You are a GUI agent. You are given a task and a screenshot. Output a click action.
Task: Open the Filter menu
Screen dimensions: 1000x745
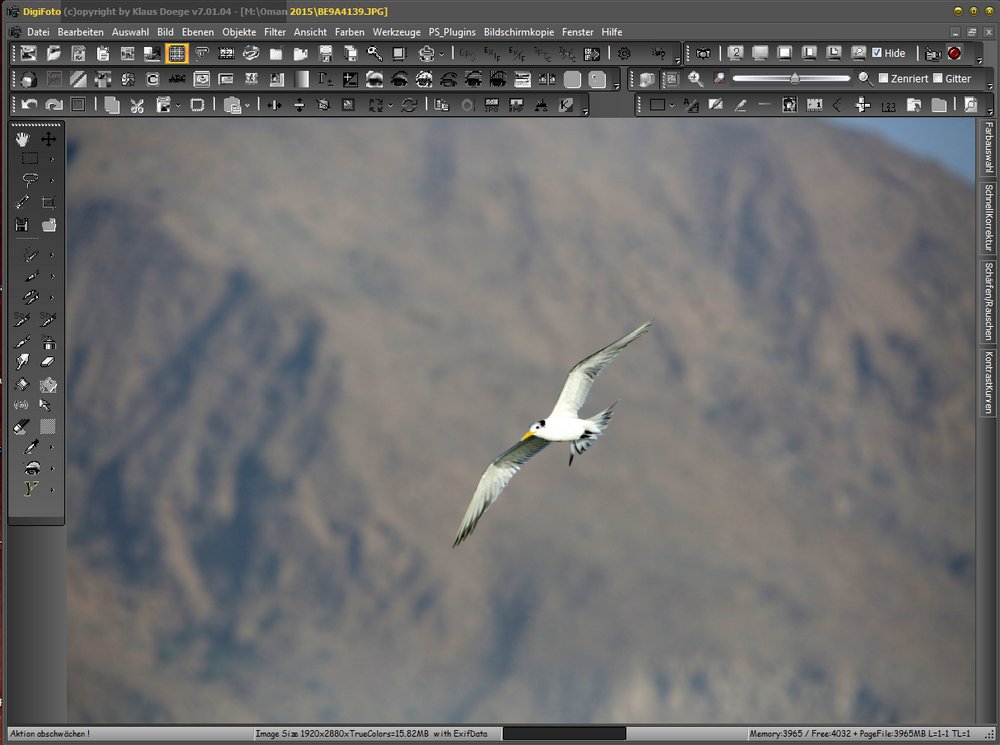pos(275,32)
